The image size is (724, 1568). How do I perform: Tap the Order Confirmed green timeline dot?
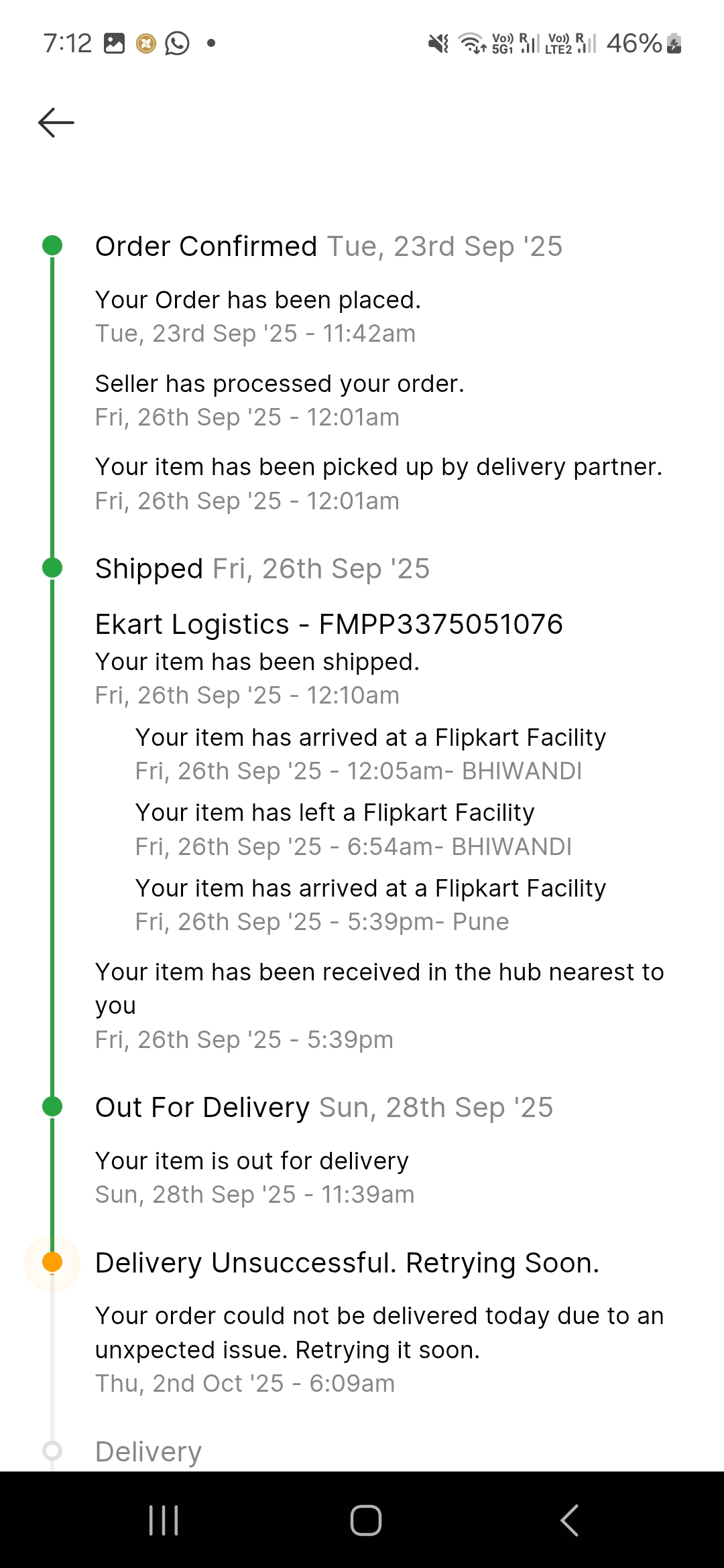[x=52, y=246]
